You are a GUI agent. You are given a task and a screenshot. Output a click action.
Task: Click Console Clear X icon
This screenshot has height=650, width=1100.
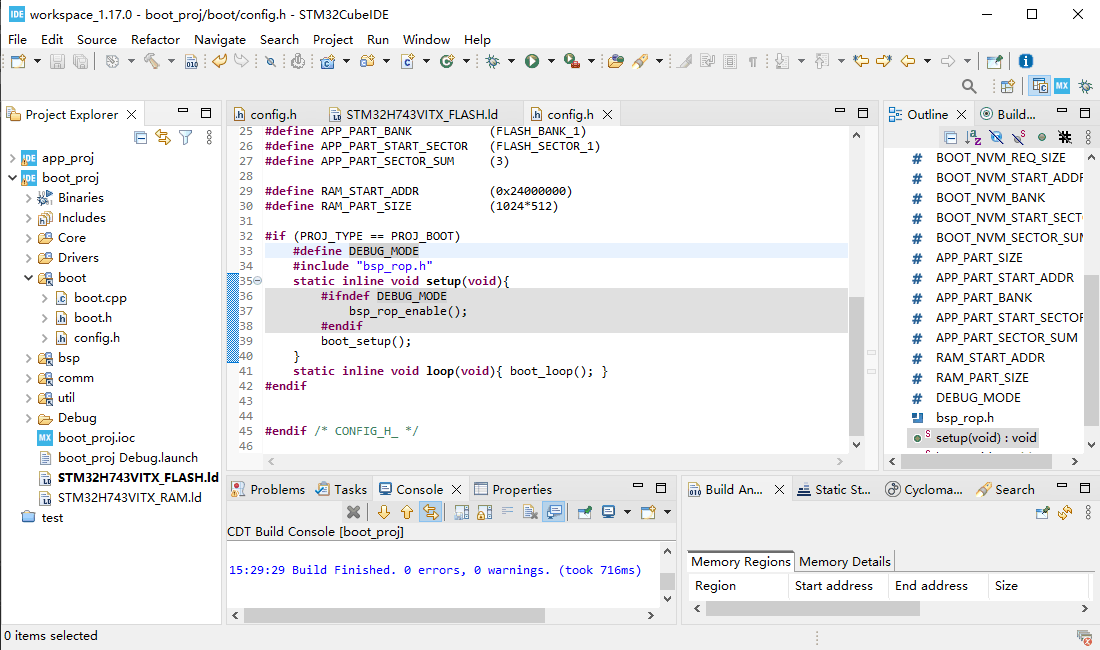(x=354, y=512)
